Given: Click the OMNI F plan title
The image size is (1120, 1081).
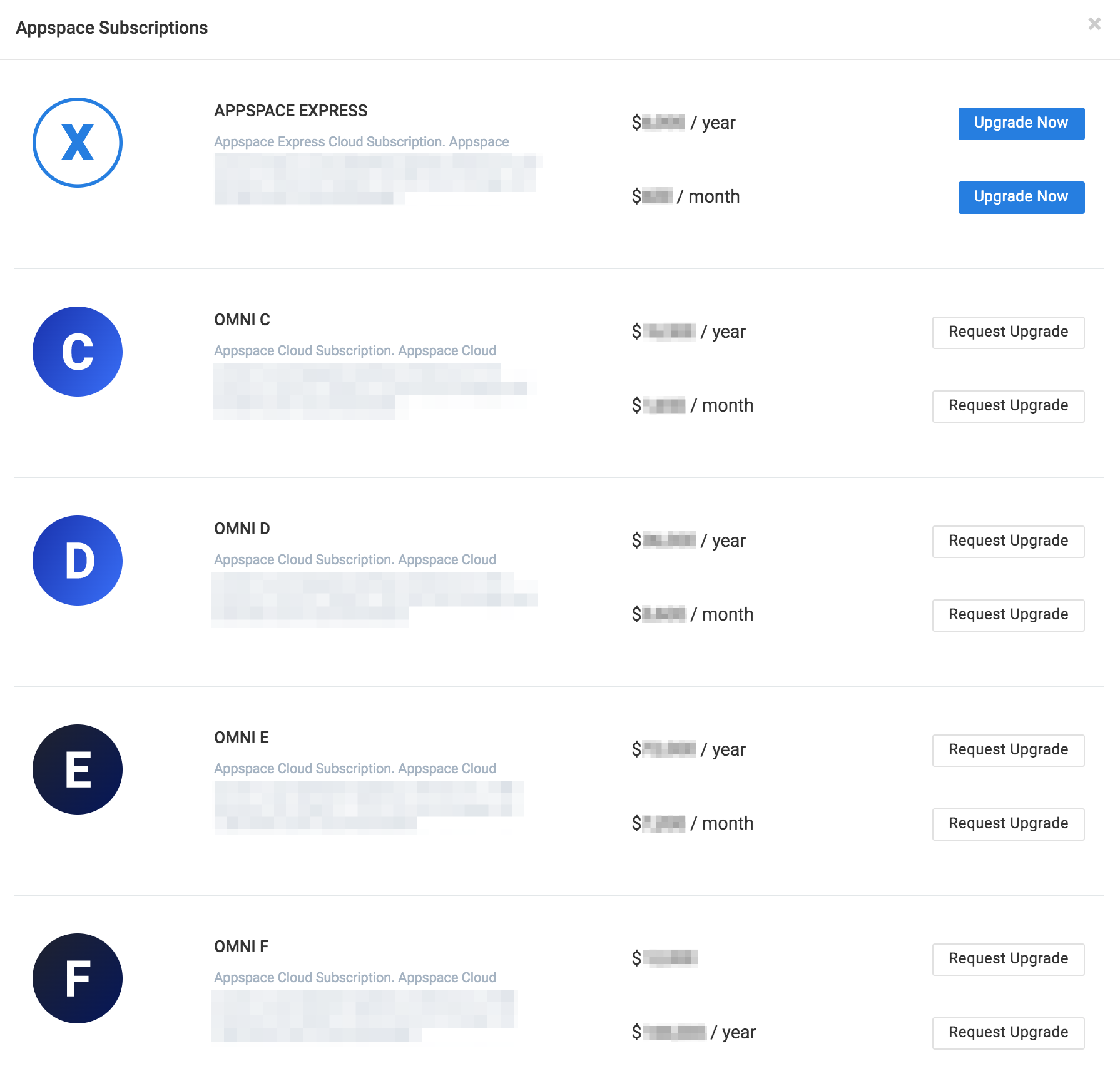Looking at the screenshot, I should pyautogui.click(x=242, y=947).
